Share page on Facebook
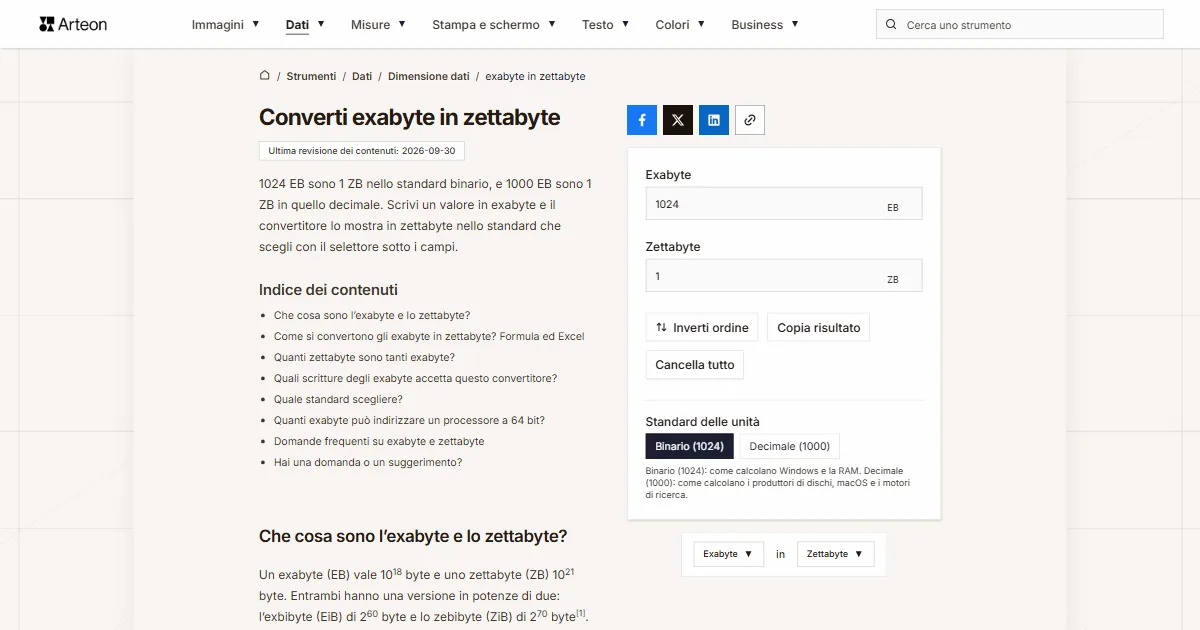 [642, 120]
